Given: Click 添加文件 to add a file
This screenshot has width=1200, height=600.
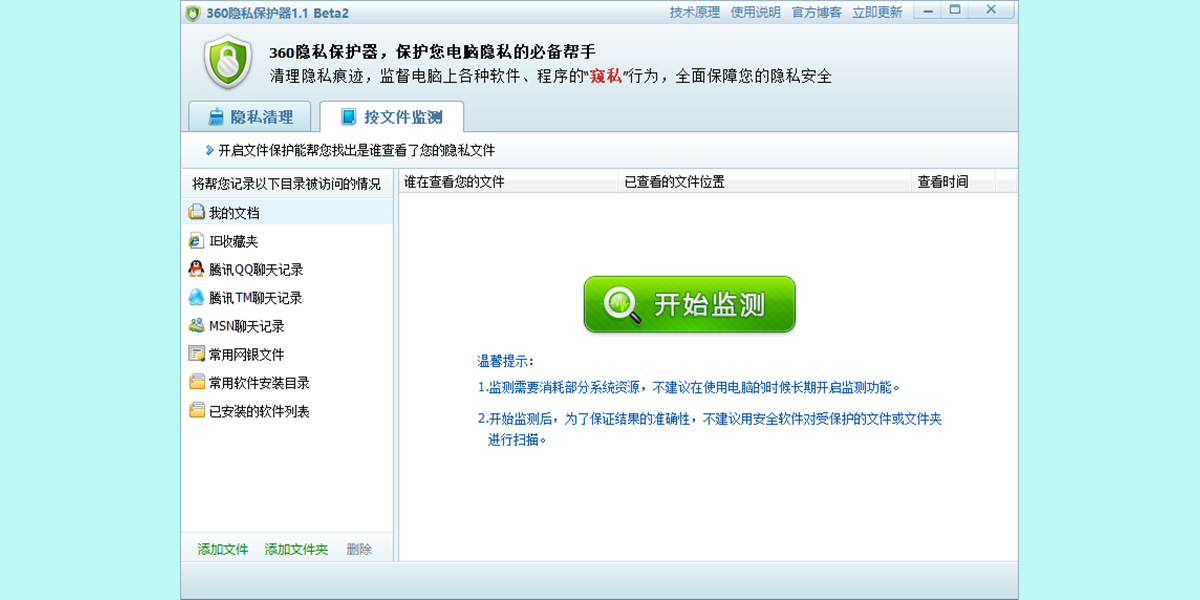Looking at the screenshot, I should [223, 549].
